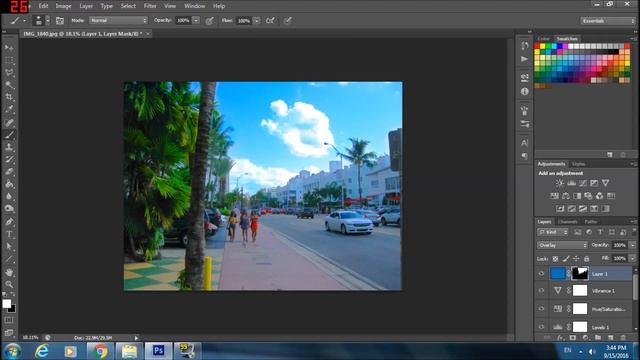
Task: Hide the Hue/Saturation layer
Action: 542,309
